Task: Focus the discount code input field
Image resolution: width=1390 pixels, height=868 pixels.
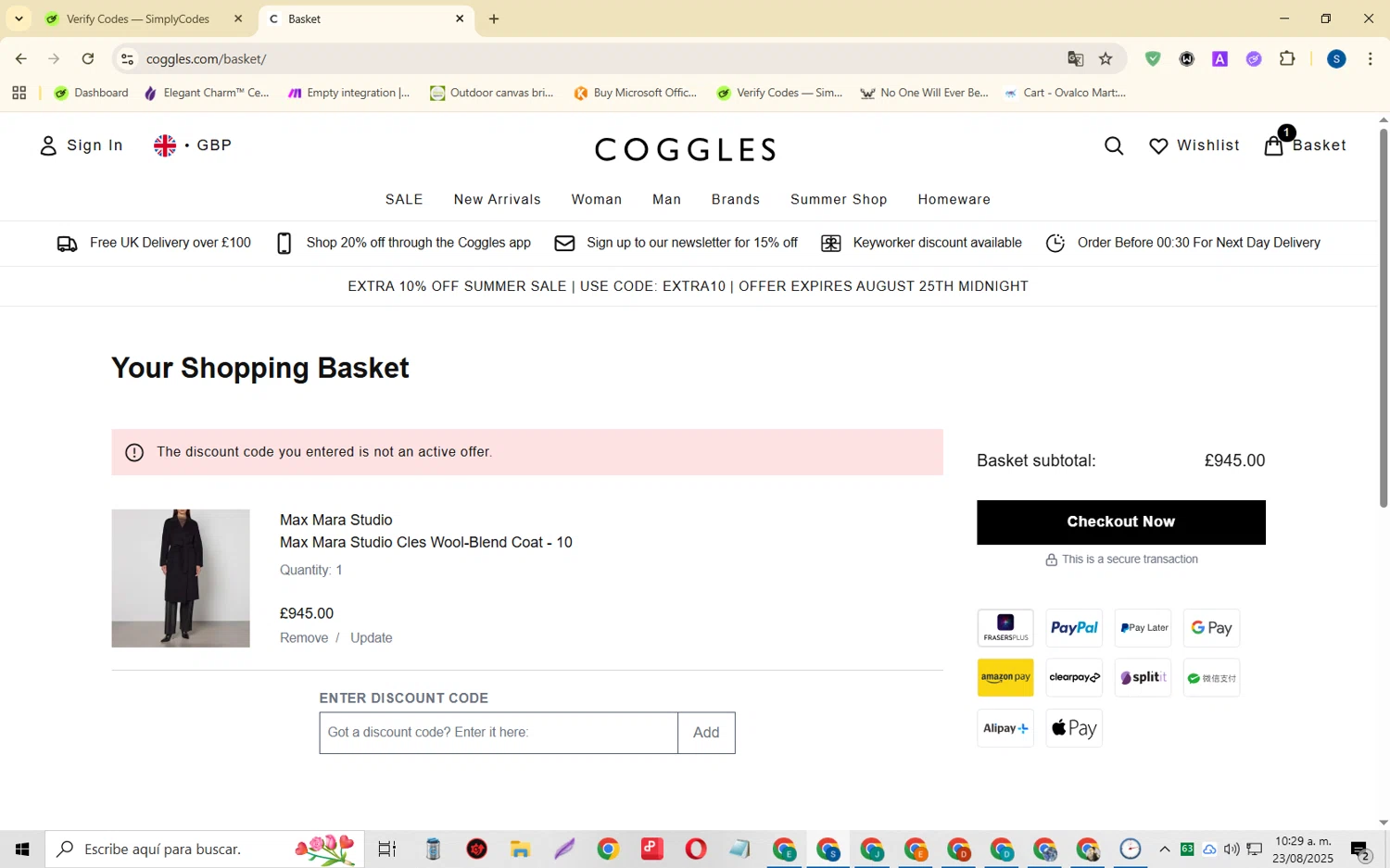Action: coord(499,733)
